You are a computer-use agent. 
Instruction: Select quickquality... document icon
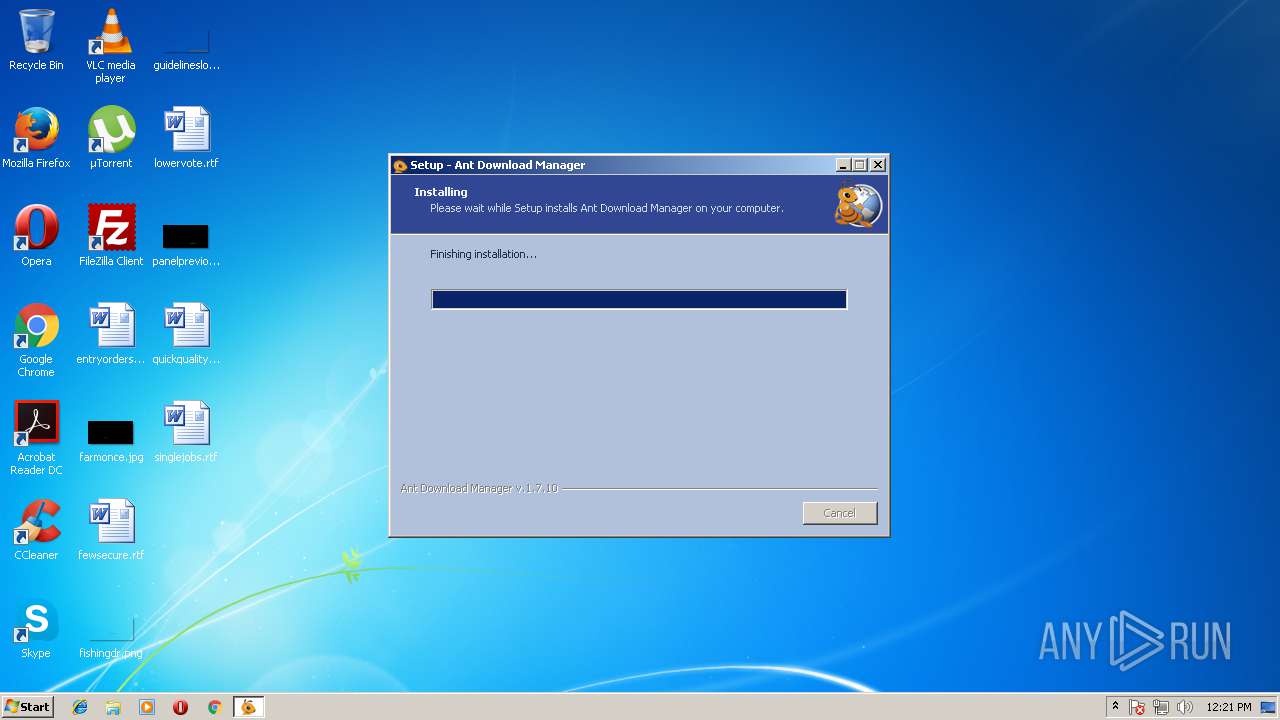pyautogui.click(x=186, y=334)
